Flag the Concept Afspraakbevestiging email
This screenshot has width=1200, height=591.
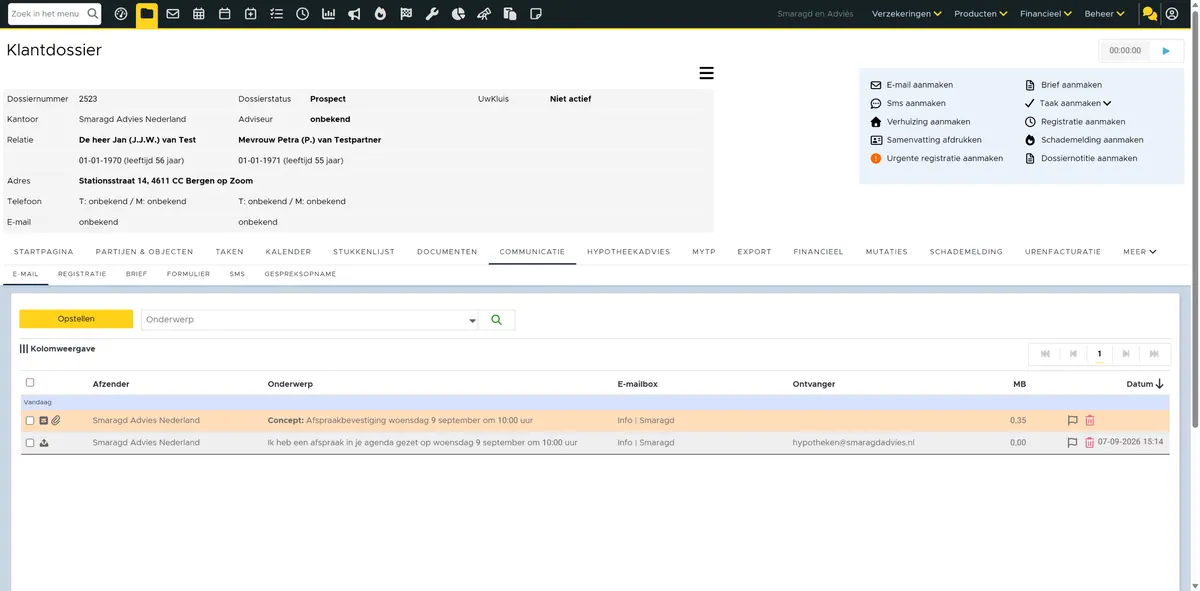(x=1073, y=421)
